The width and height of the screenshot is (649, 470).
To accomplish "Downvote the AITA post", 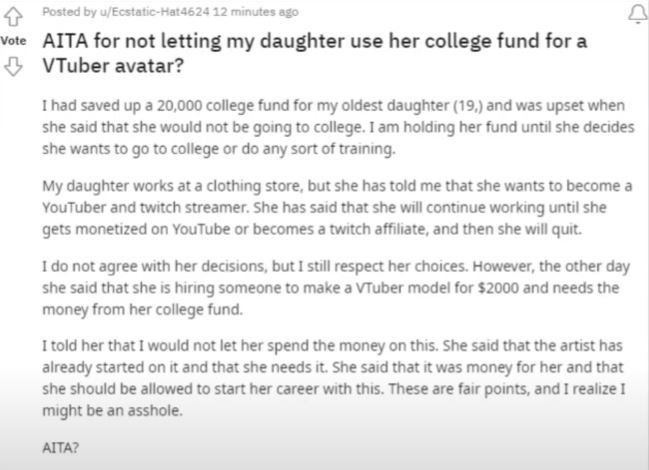I will tap(13, 67).
